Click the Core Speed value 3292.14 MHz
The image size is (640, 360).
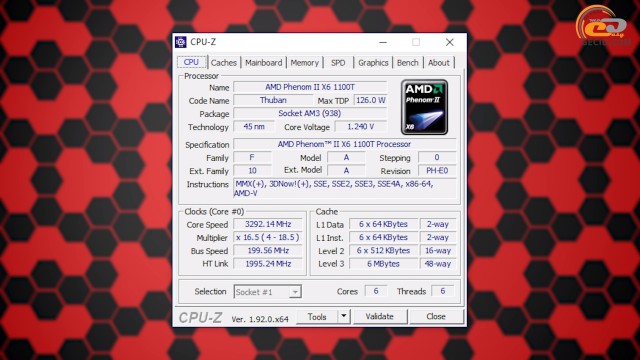tap(268, 224)
